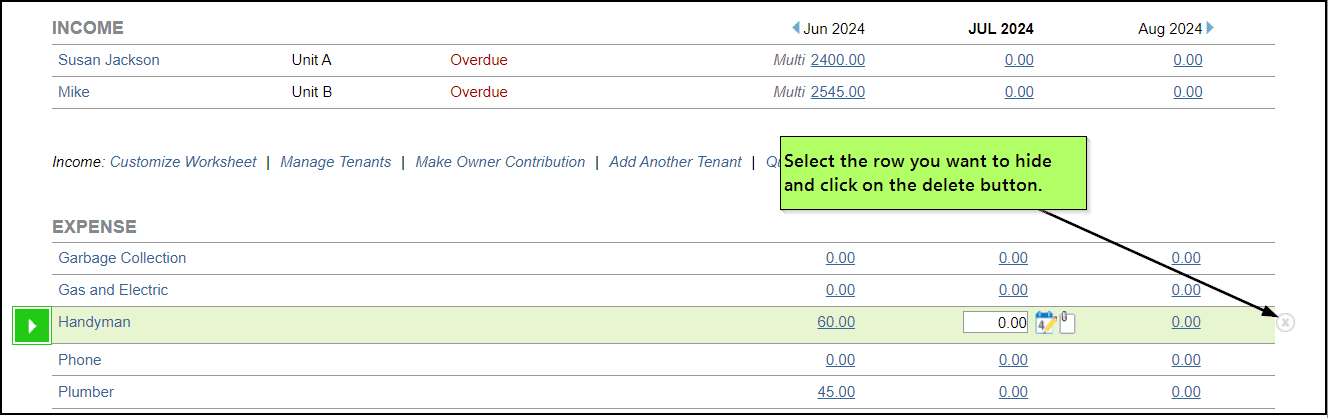The height and width of the screenshot is (418, 1328).
Task: Open tenant Susan Jackson
Action: pos(109,60)
